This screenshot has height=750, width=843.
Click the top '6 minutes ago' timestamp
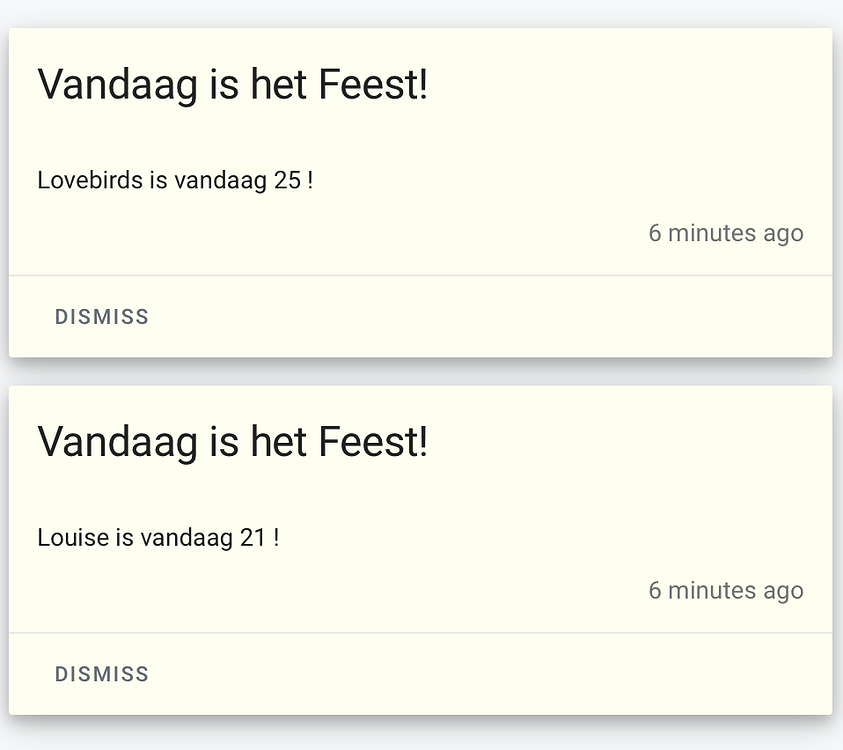coord(725,232)
